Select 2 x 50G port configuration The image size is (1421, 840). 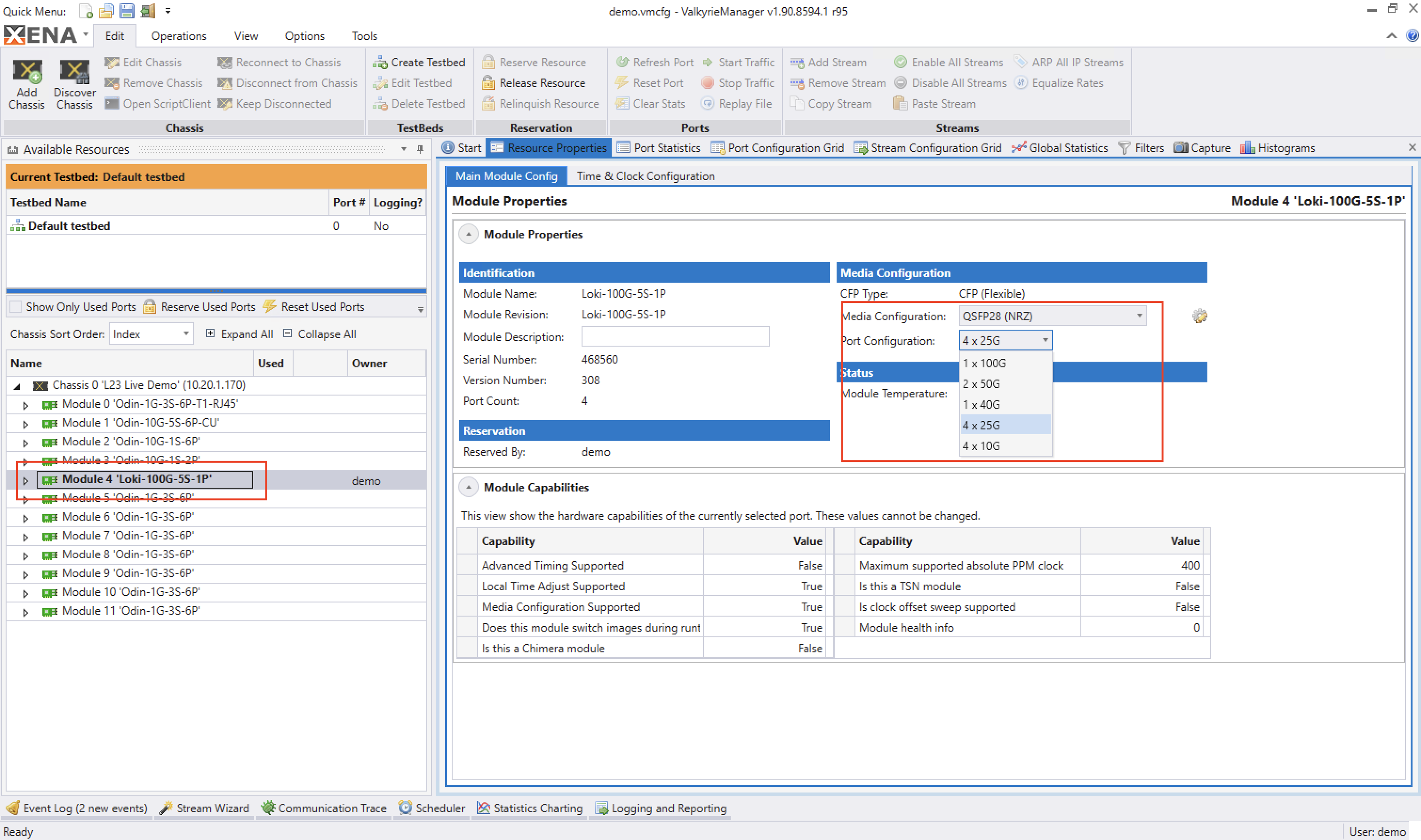pyautogui.click(x=1006, y=384)
